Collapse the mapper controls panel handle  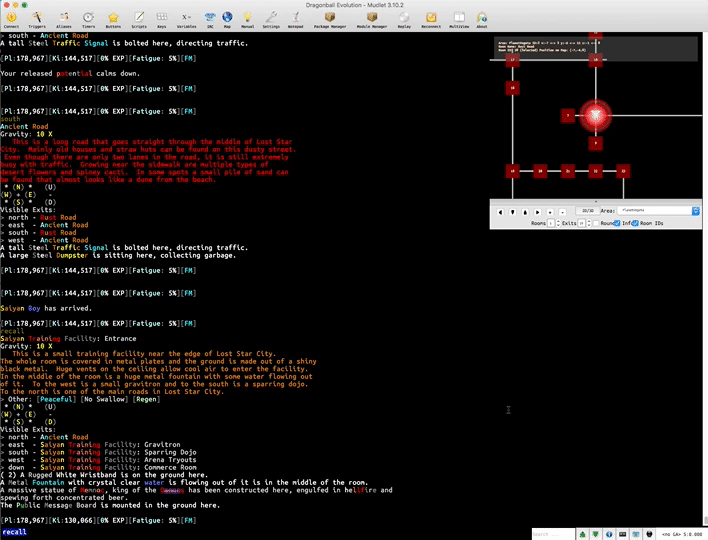click(x=594, y=202)
